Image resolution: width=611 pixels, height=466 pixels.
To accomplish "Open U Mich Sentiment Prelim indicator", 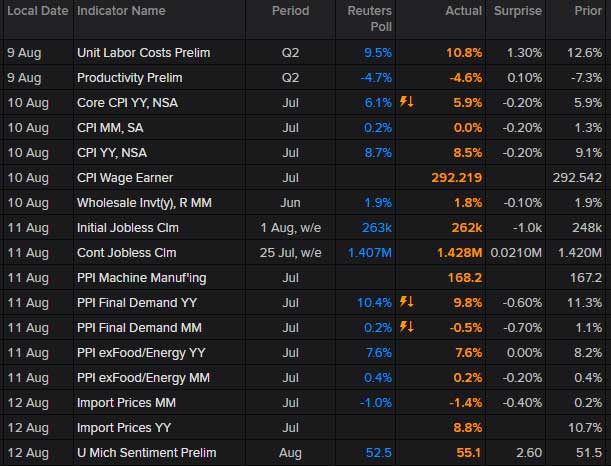I will point(147,452).
